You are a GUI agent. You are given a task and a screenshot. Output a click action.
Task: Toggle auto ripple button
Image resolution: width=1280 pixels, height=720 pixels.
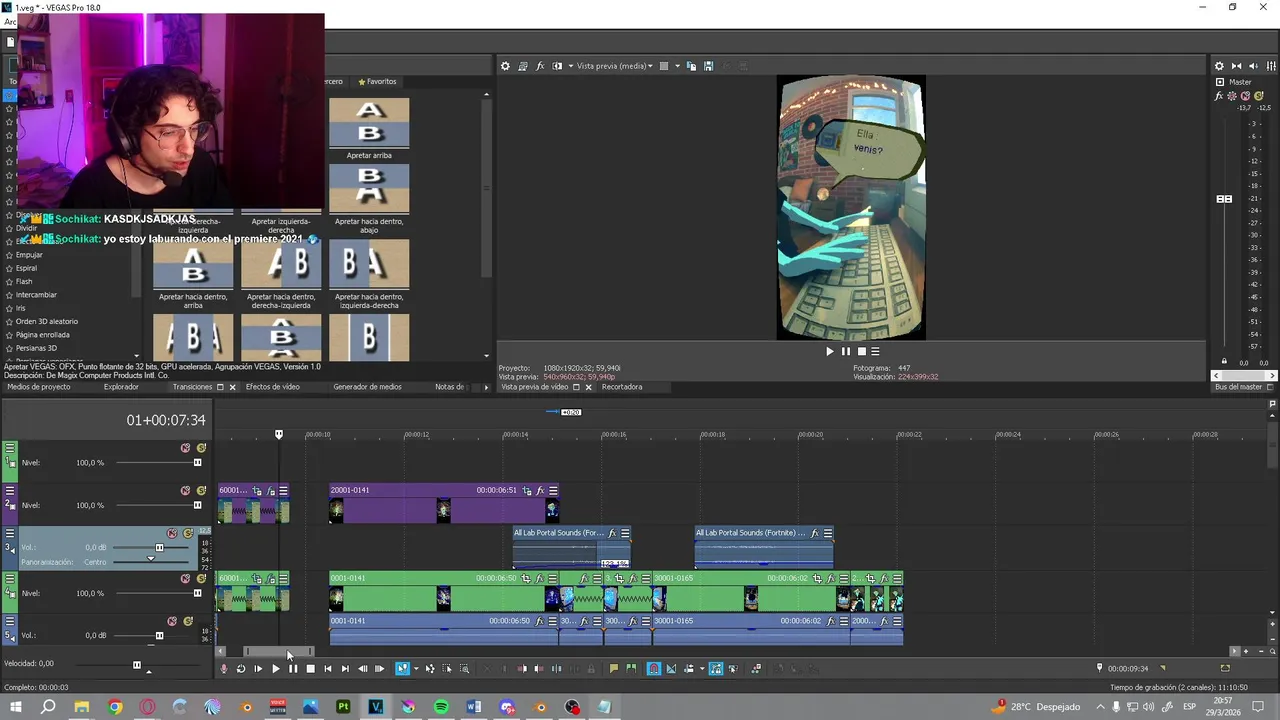point(688,669)
